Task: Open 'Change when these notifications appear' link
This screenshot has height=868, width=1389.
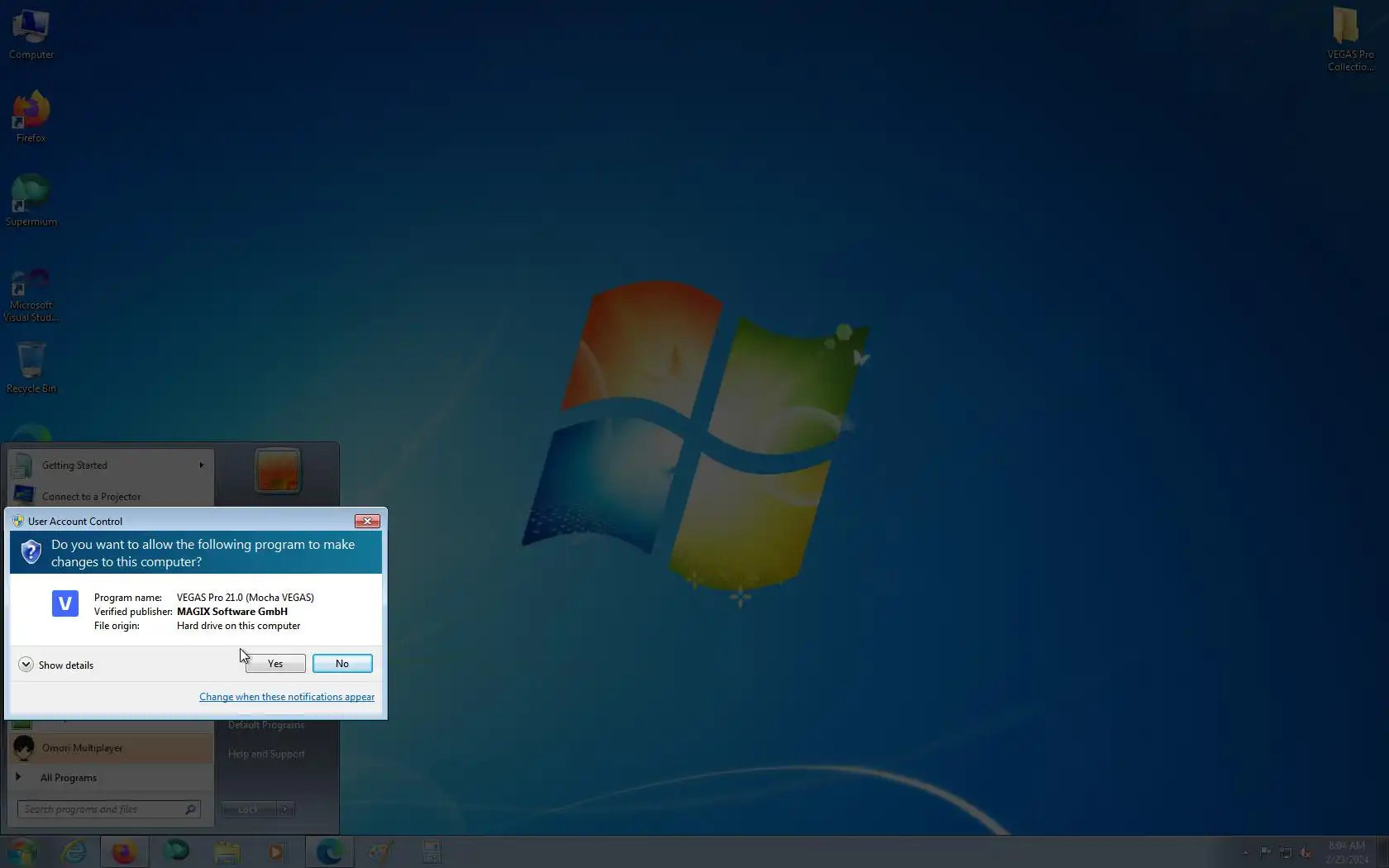Action: click(287, 697)
